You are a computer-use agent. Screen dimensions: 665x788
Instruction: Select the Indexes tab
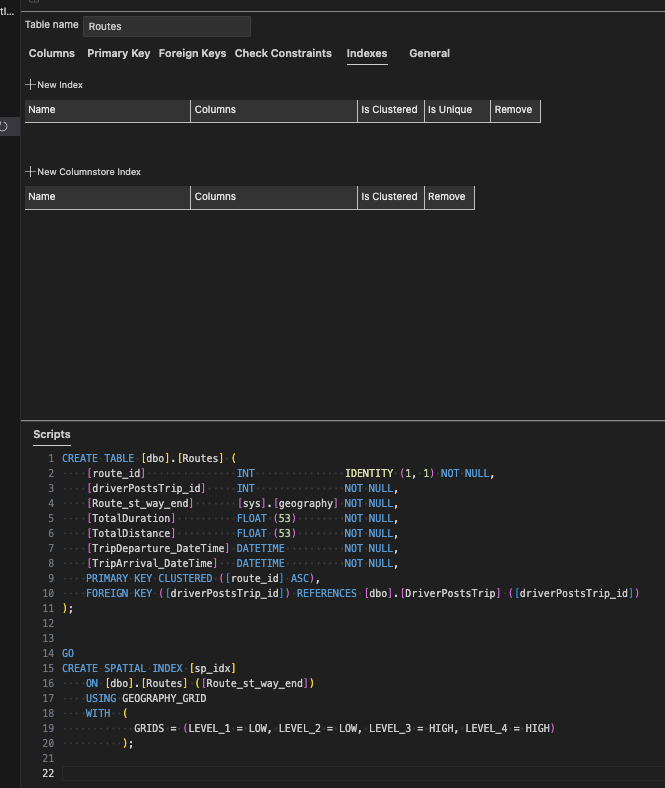coord(367,53)
